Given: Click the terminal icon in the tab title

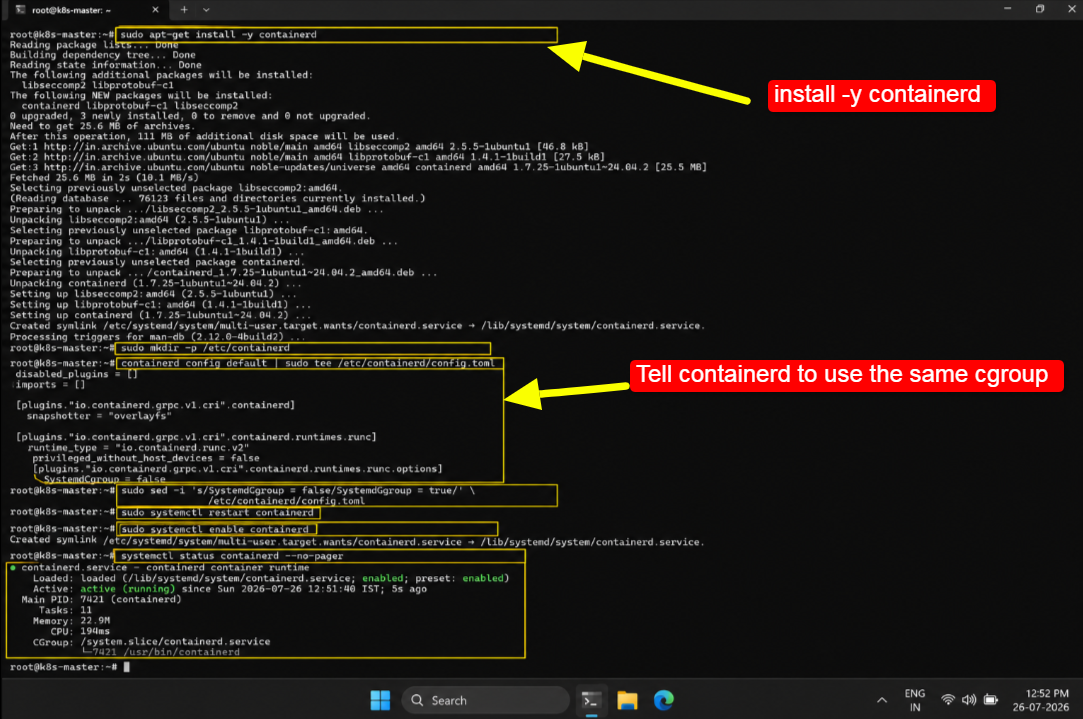Looking at the screenshot, I should click(21, 10).
